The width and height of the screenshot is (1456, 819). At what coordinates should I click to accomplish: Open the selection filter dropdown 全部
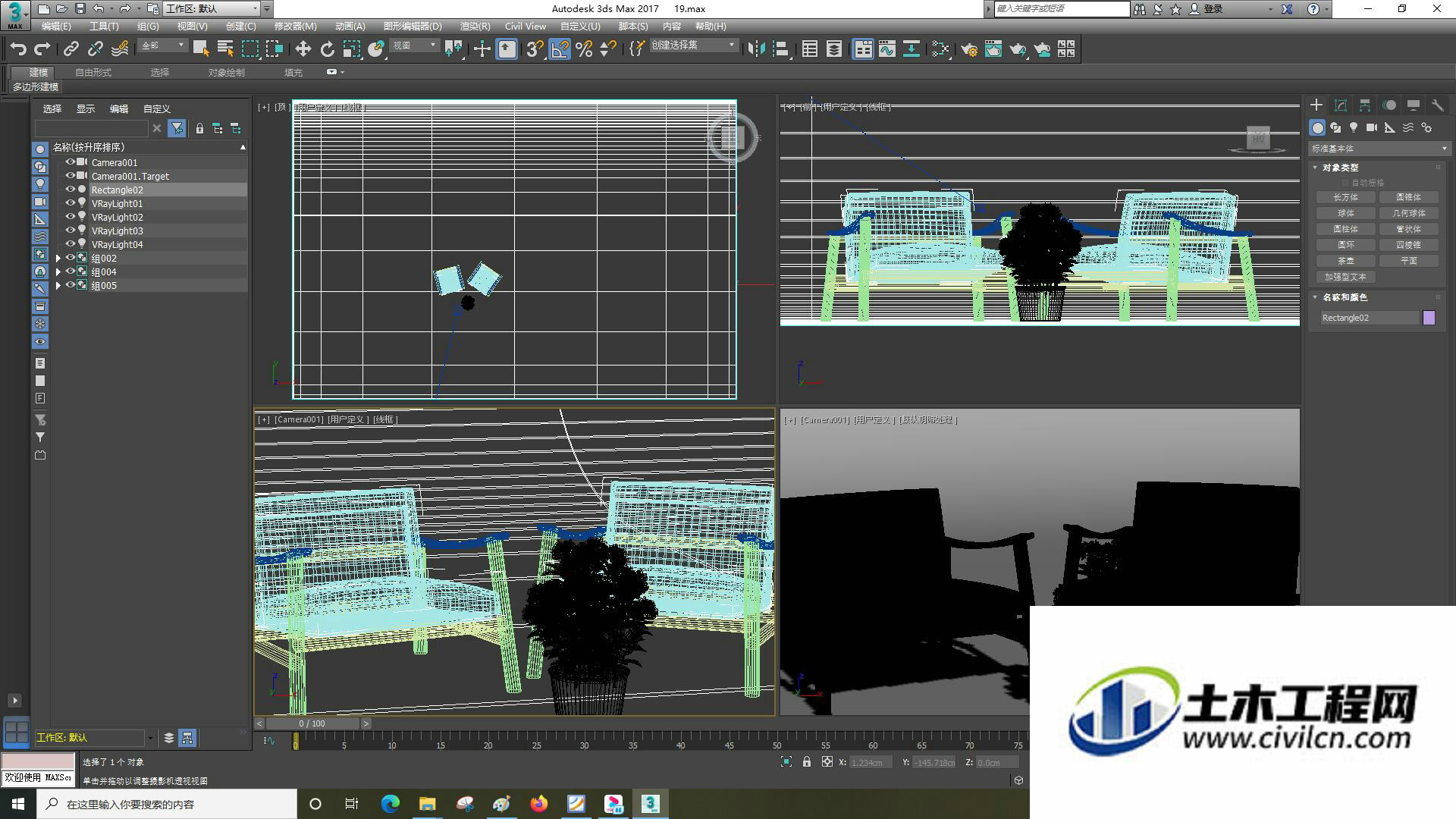tap(162, 45)
